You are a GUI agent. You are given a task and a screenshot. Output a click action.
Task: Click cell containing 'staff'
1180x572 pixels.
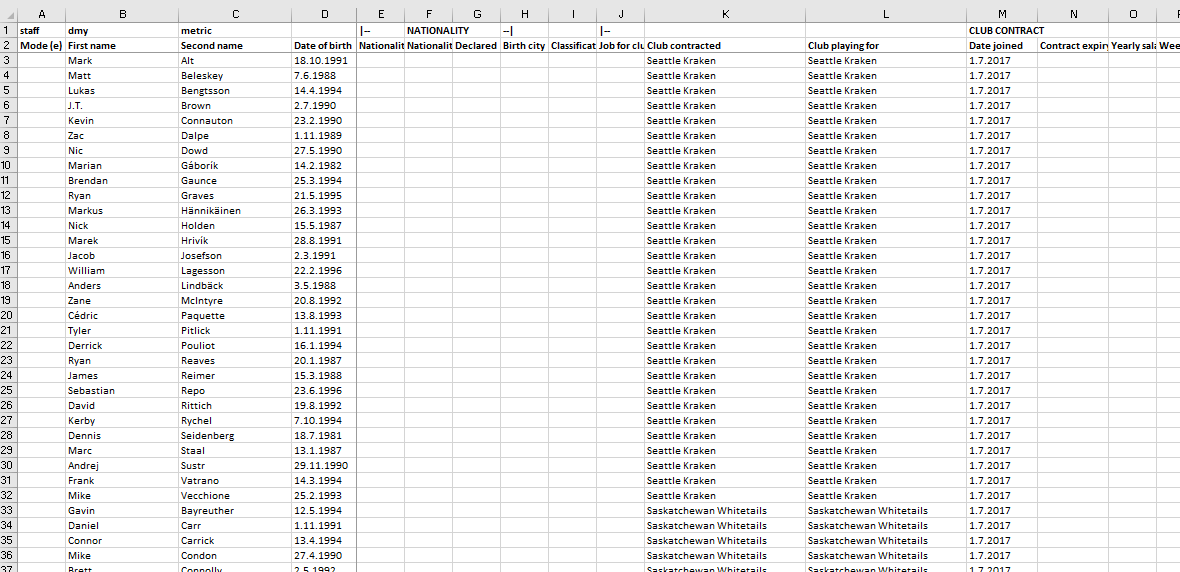point(41,31)
